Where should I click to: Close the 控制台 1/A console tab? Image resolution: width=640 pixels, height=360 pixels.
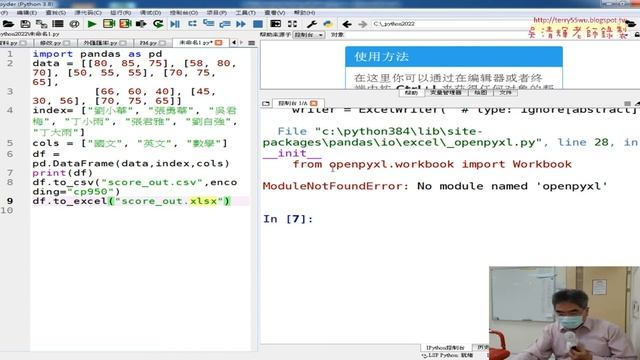click(x=313, y=103)
